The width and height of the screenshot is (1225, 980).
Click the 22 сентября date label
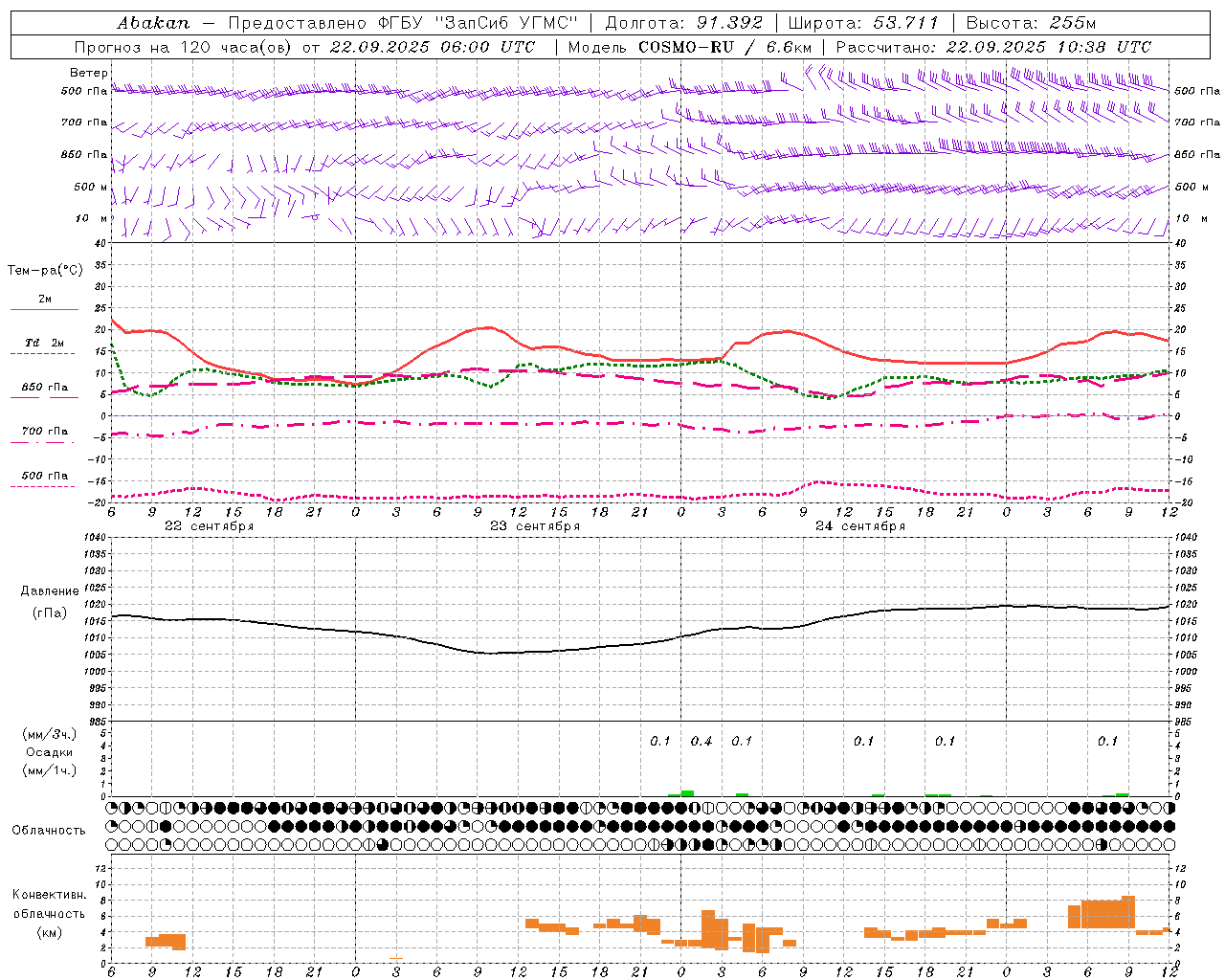coord(209,526)
